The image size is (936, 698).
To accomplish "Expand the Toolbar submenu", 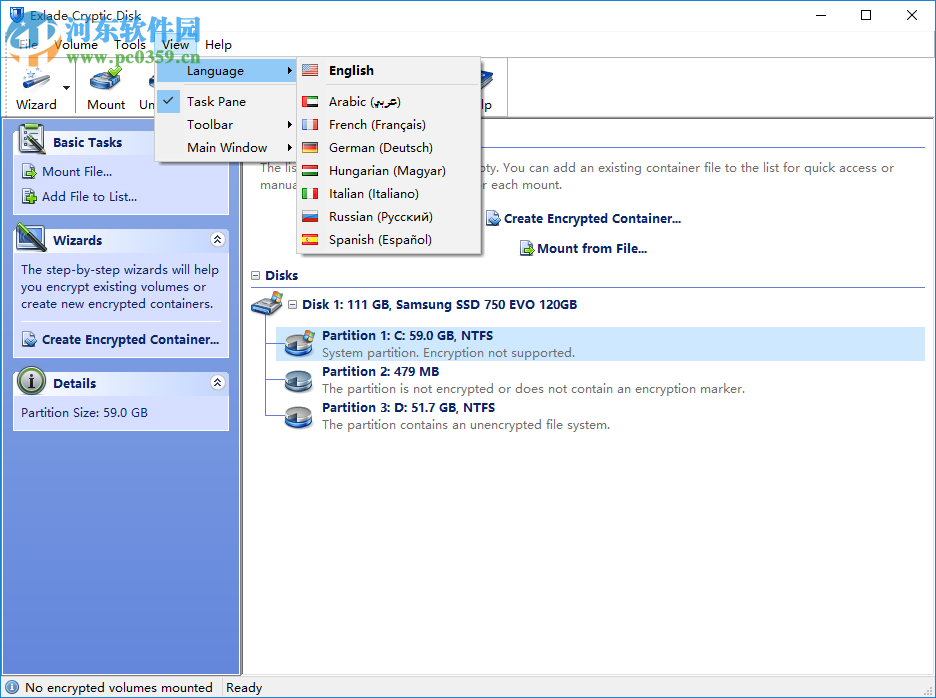I will coord(226,124).
